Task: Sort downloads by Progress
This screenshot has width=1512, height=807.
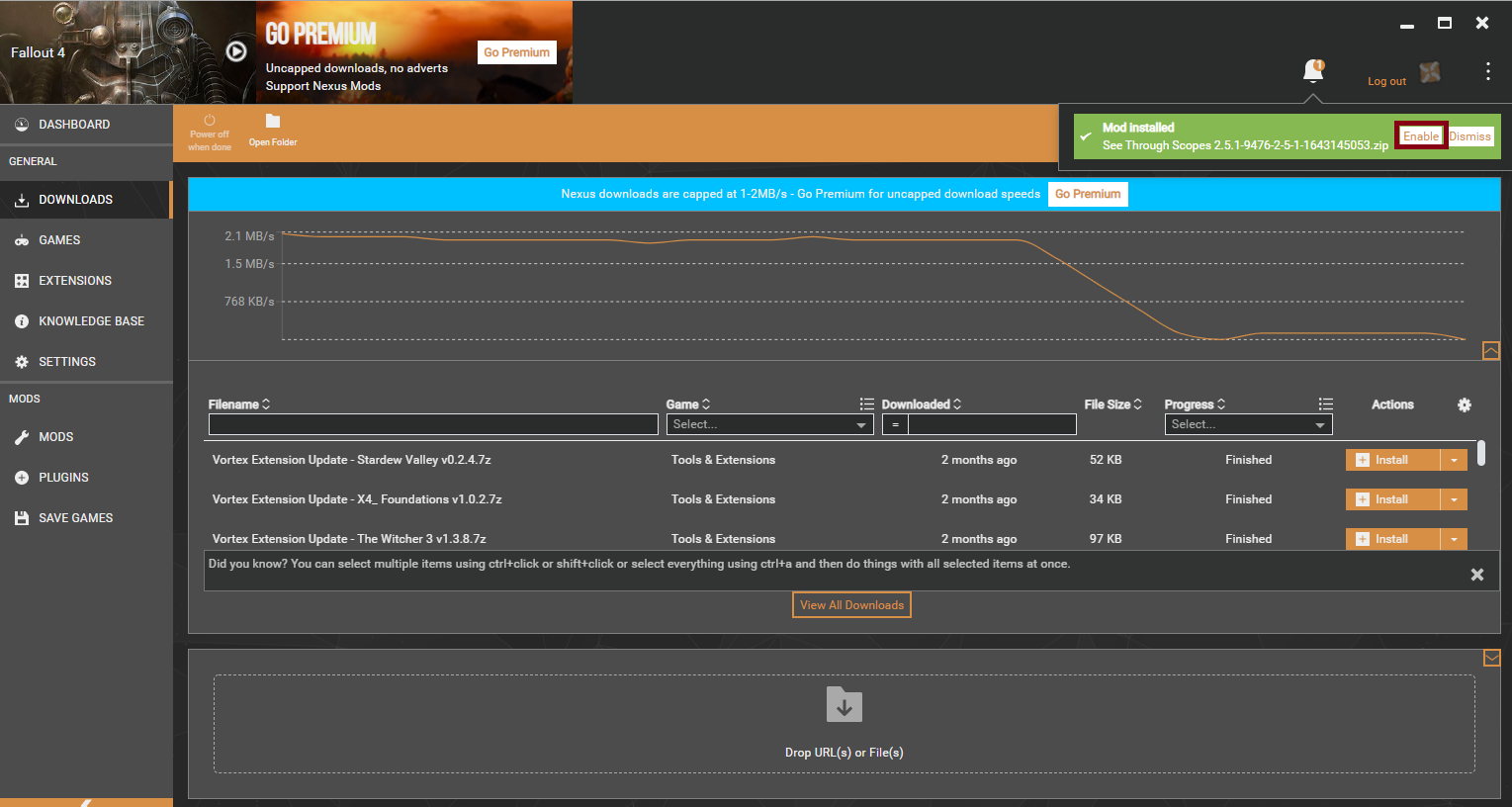Action: pyautogui.click(x=1196, y=404)
